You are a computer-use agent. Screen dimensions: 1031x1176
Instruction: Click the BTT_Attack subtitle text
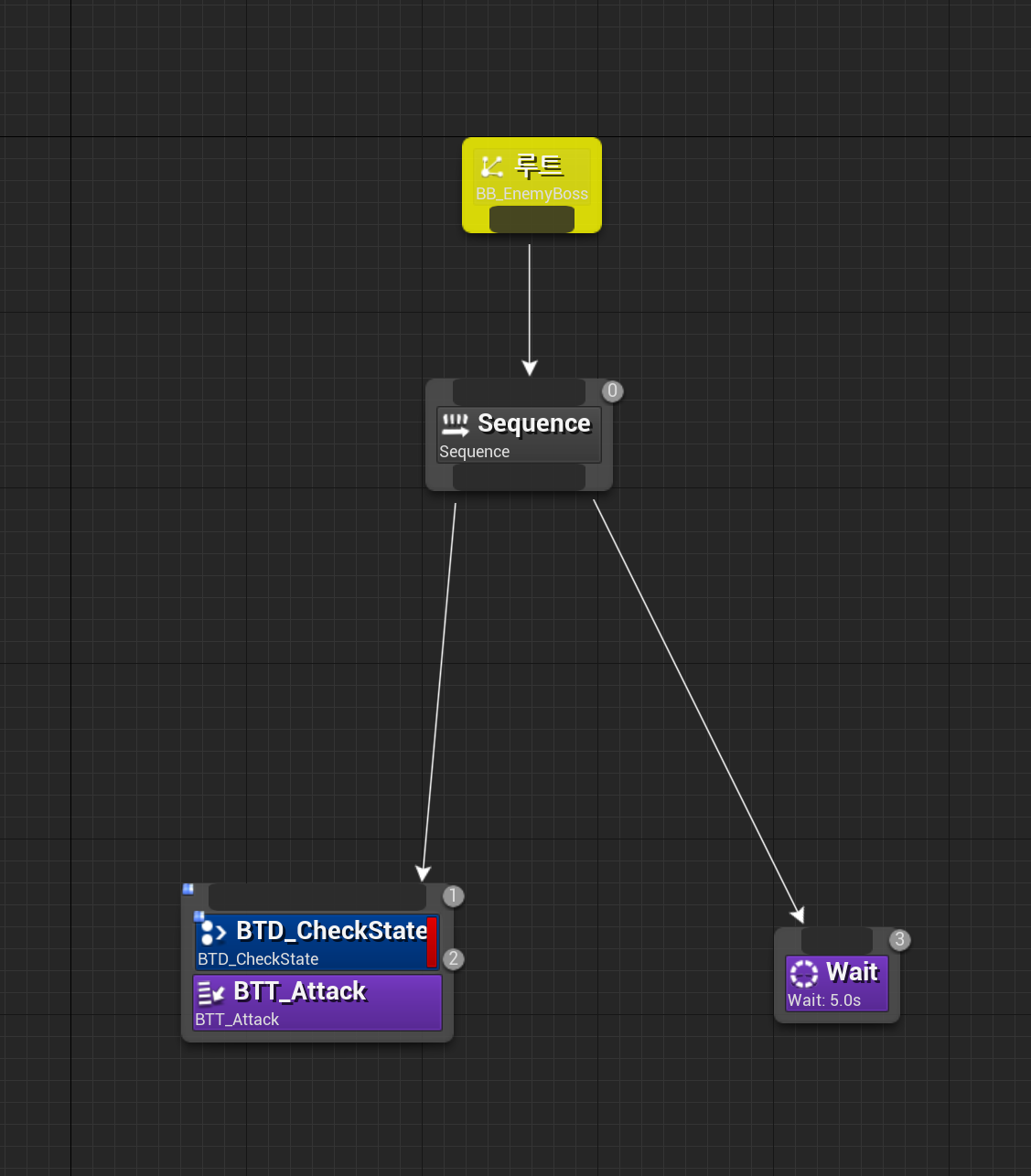(x=237, y=1020)
